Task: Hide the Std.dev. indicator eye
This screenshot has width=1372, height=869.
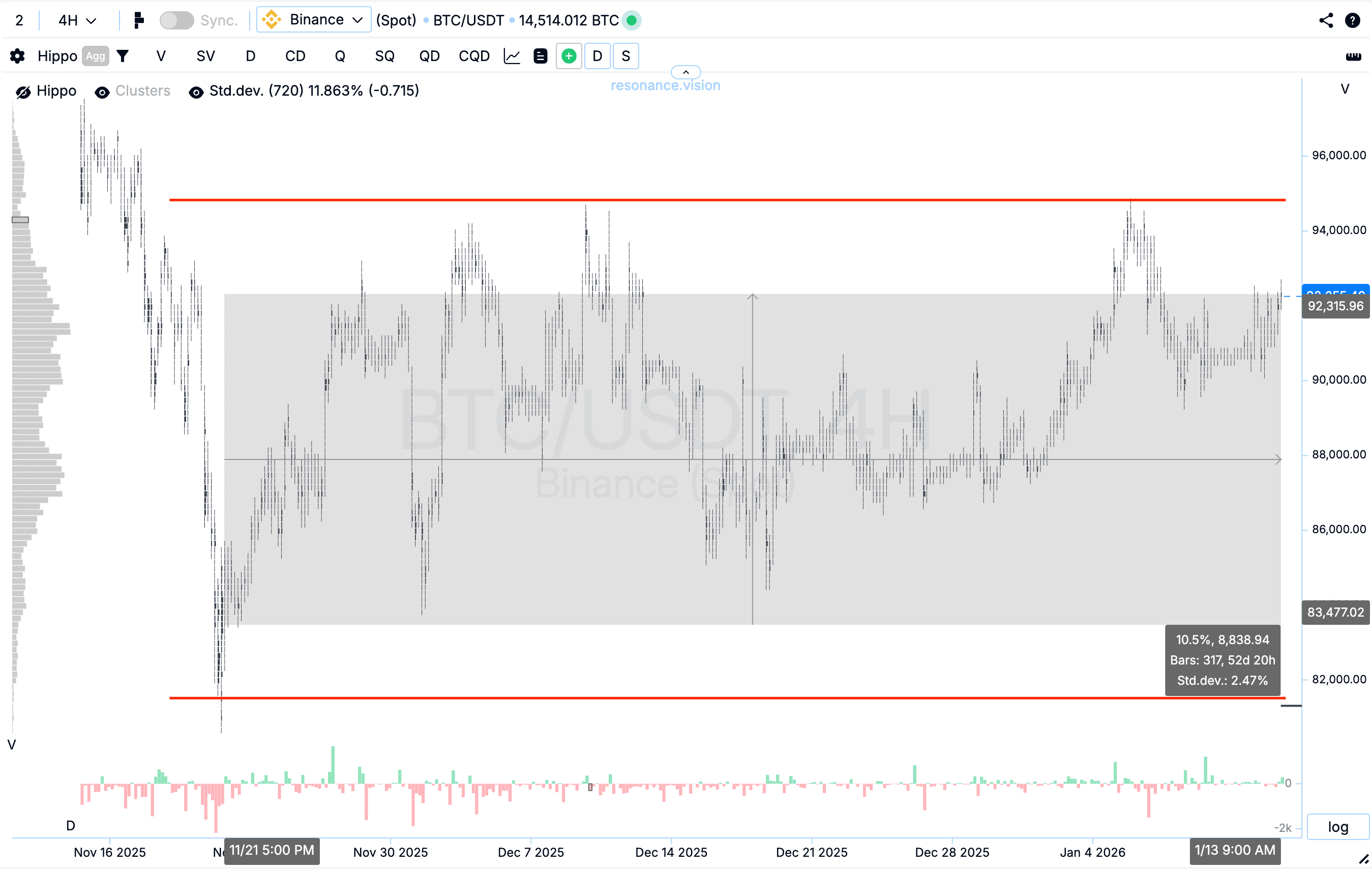Action: (x=196, y=92)
